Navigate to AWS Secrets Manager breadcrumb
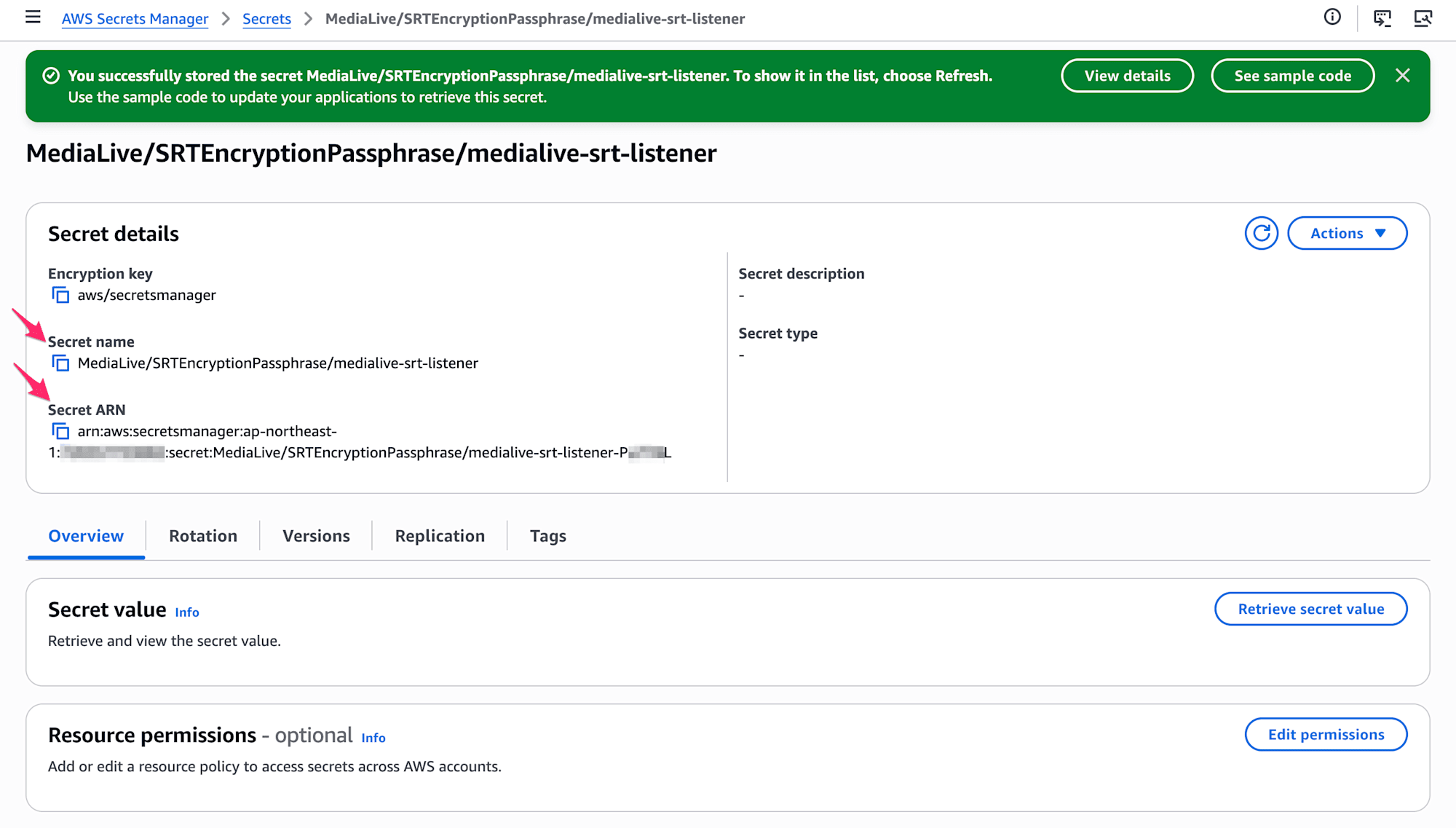 (x=135, y=19)
